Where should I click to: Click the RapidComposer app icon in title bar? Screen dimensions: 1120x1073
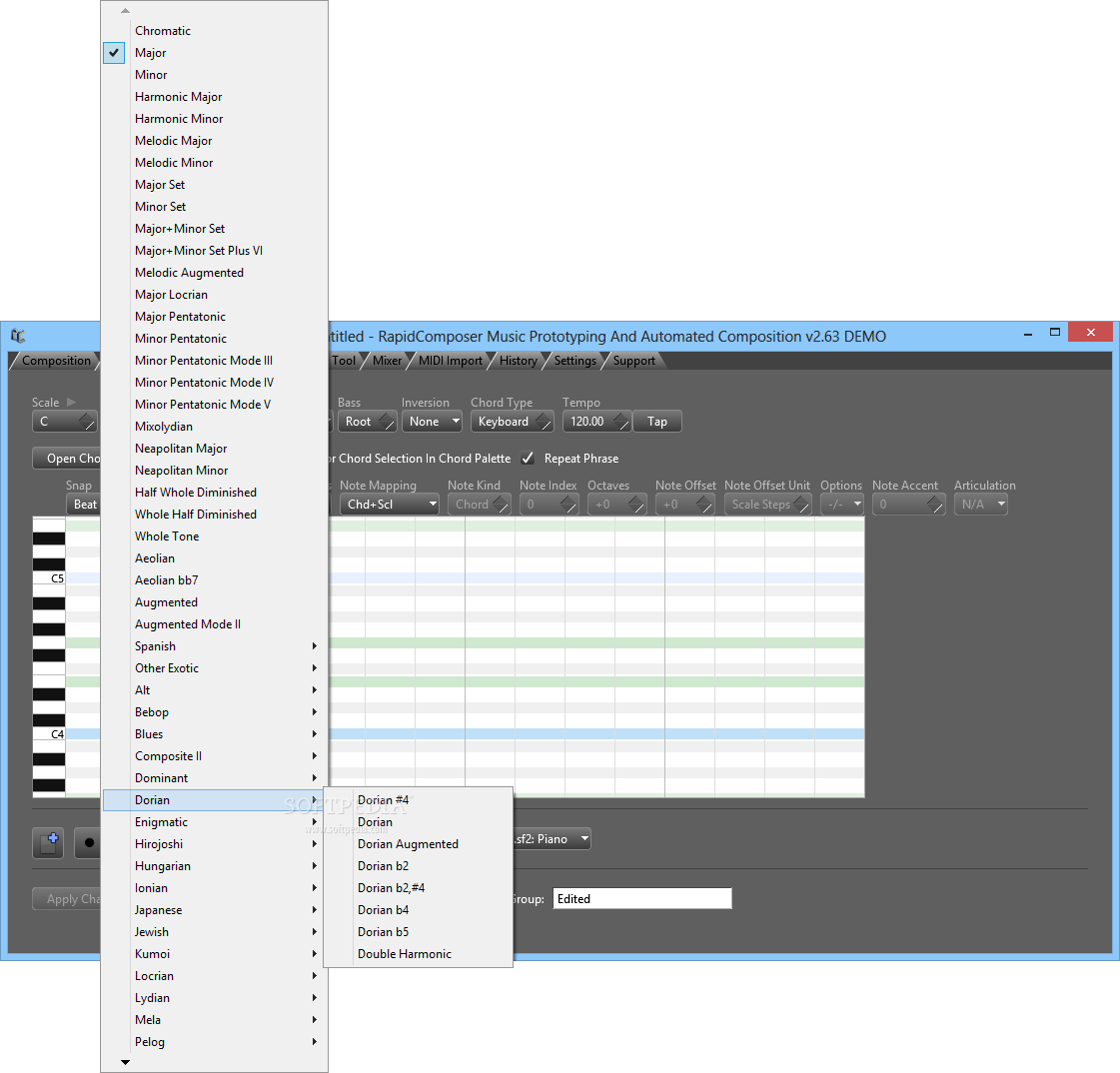18,335
